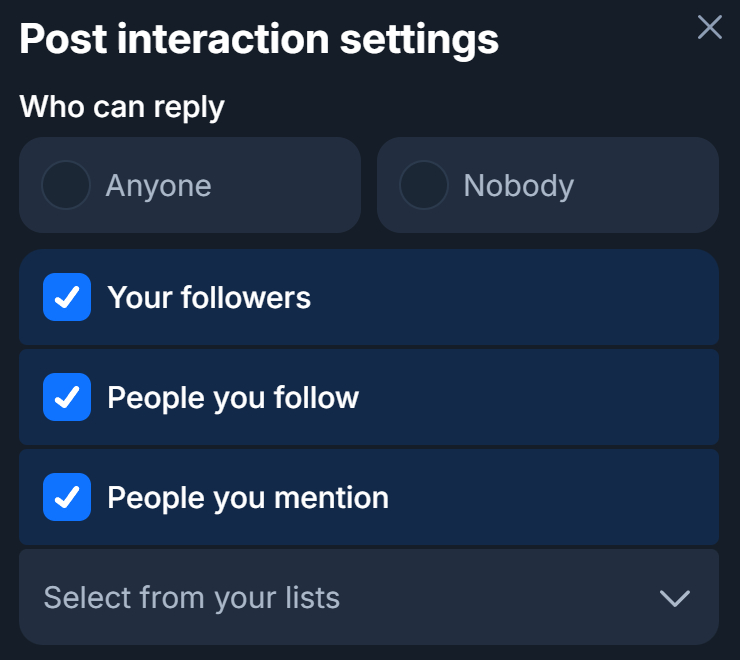Click the white checkmark beside Your followers
The image size is (740, 660).
(67, 297)
